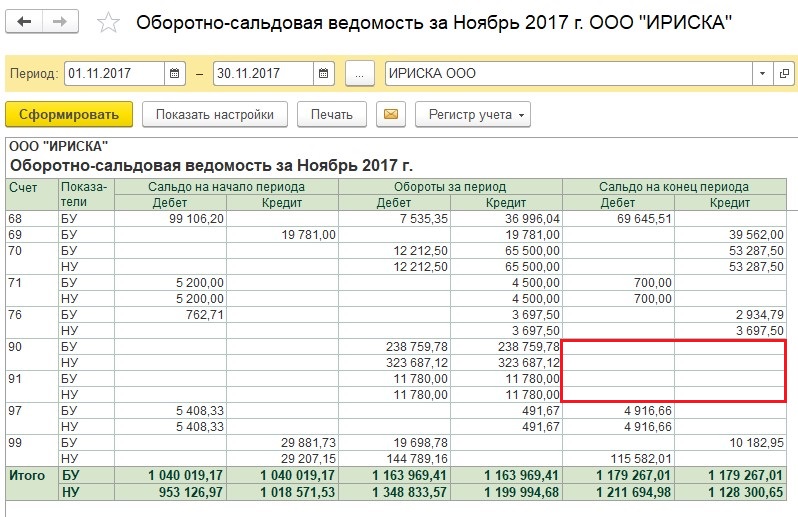Open organization form via the open icon
798x517 pixels.
point(785,74)
